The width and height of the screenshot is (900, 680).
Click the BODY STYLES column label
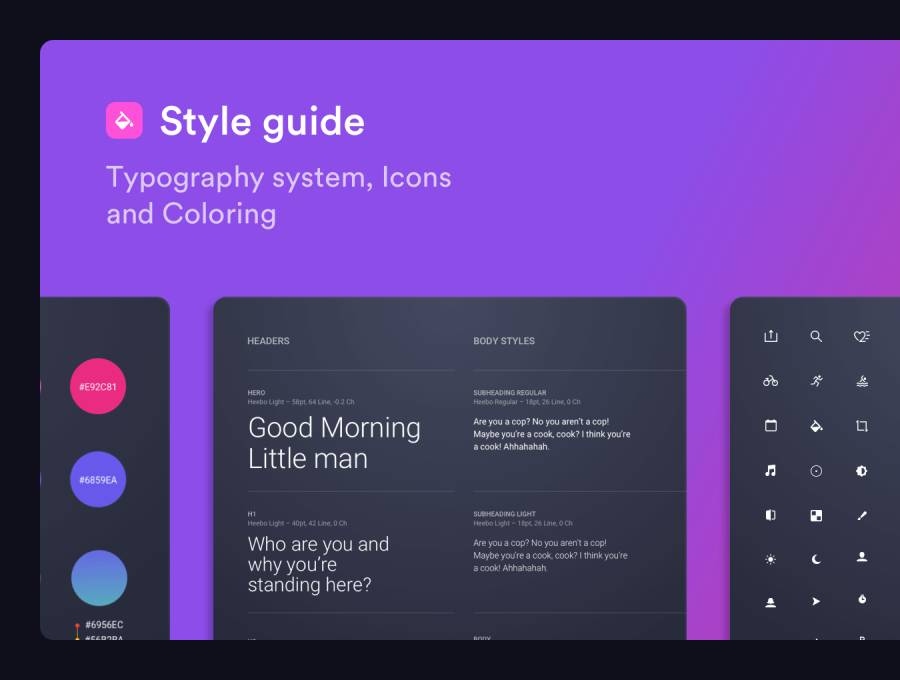[x=504, y=341]
